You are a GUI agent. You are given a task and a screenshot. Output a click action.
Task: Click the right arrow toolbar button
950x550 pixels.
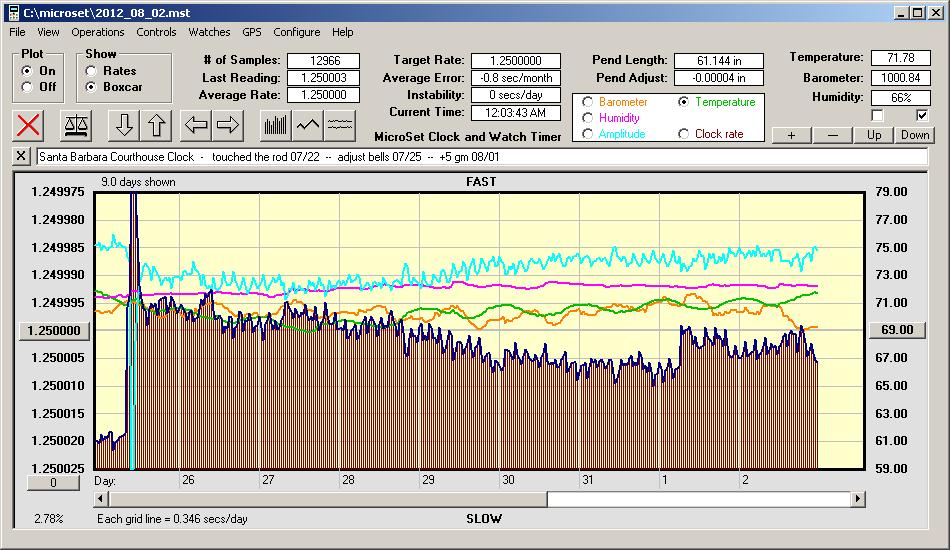point(228,125)
